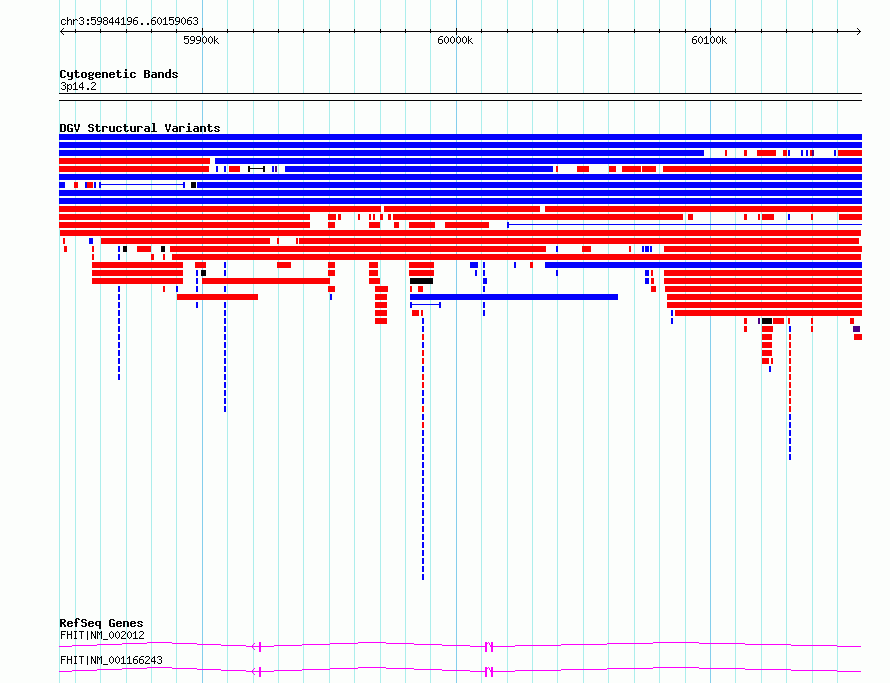Select the FHIT|NM_002012 gene label
The width and height of the screenshot is (890, 683).
coord(102,635)
